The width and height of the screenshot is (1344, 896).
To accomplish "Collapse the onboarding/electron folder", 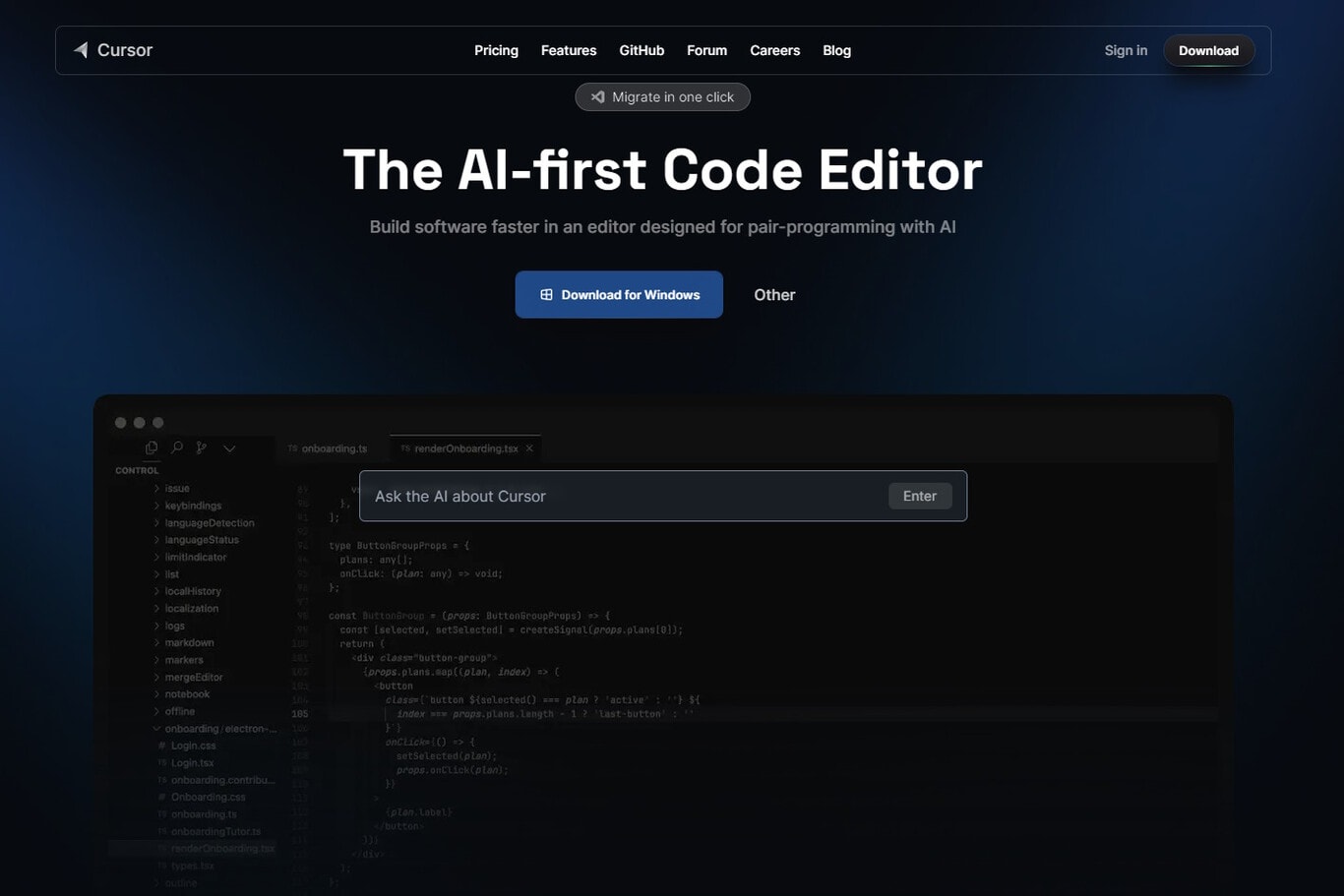I will (156, 729).
